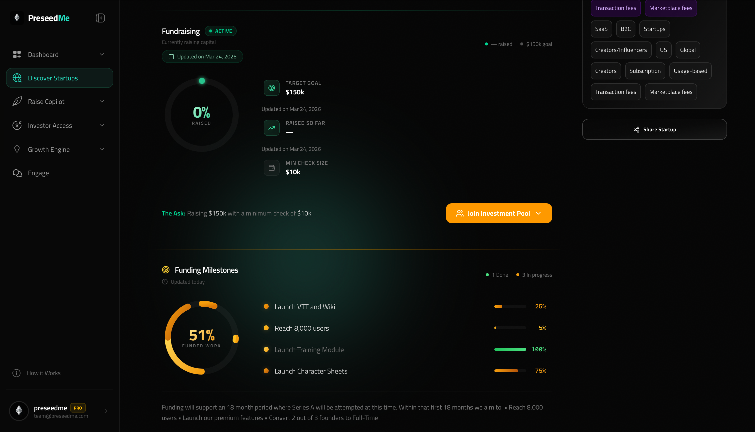This screenshot has width=755, height=432.
Task: Open the Engage menu item
Action: [39, 173]
